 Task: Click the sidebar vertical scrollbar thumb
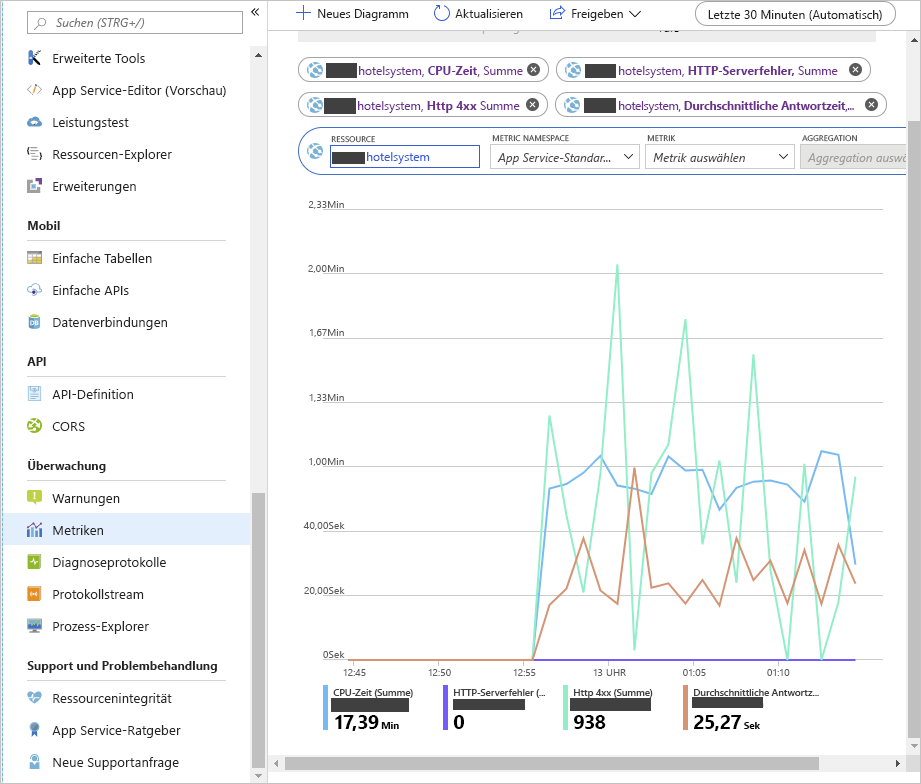[x=258, y=630]
